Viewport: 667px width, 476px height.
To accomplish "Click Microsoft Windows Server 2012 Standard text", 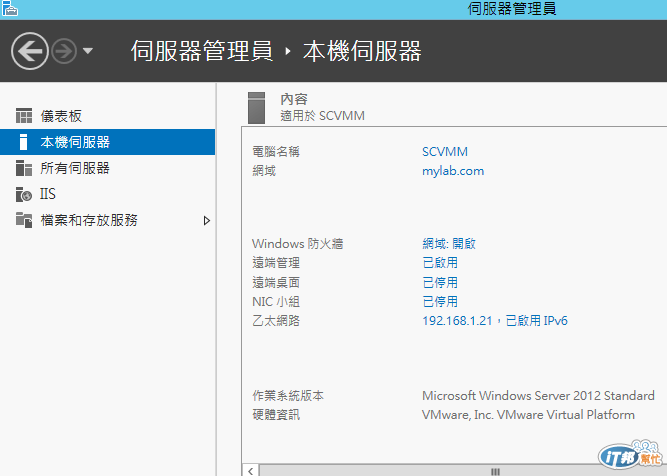I will [x=538, y=396].
